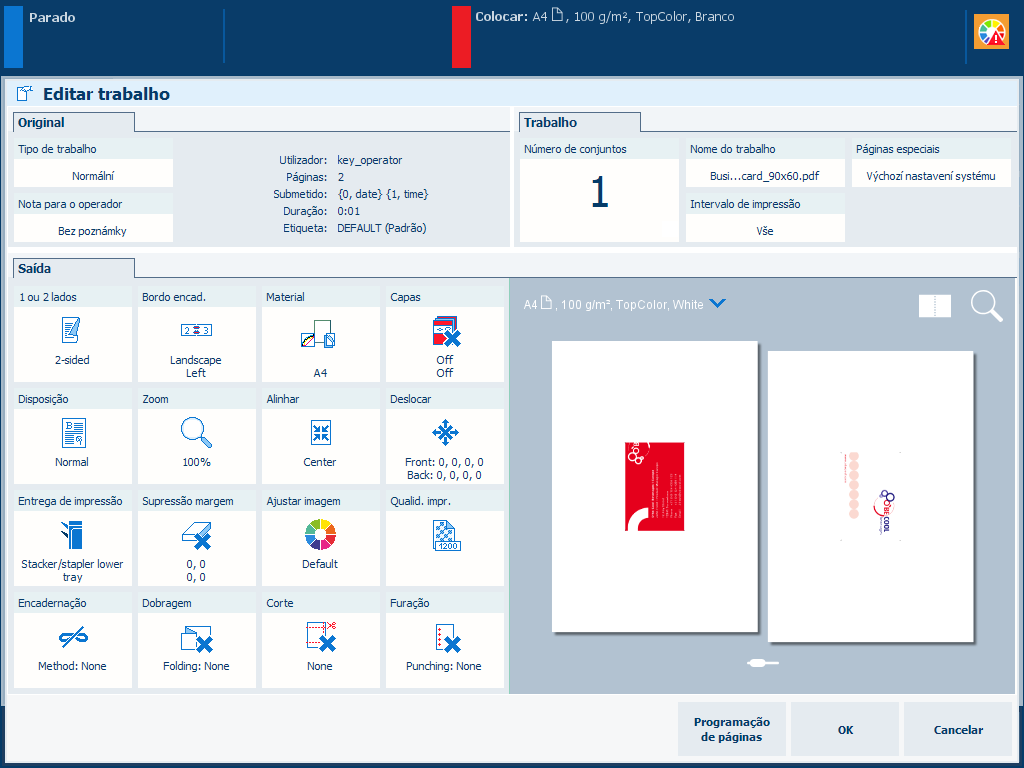This screenshot has height=768, width=1024.
Task: Change the Número de conjuntos value 1
Action: pyautogui.click(x=600, y=201)
